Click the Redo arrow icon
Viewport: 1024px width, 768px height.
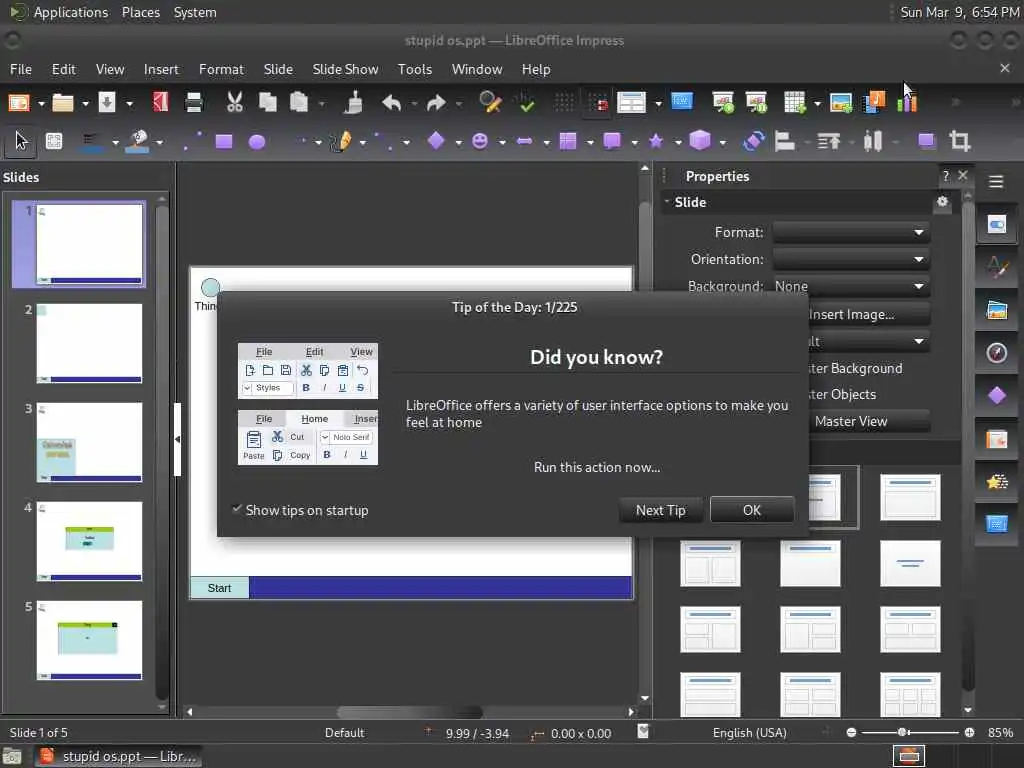click(436, 103)
